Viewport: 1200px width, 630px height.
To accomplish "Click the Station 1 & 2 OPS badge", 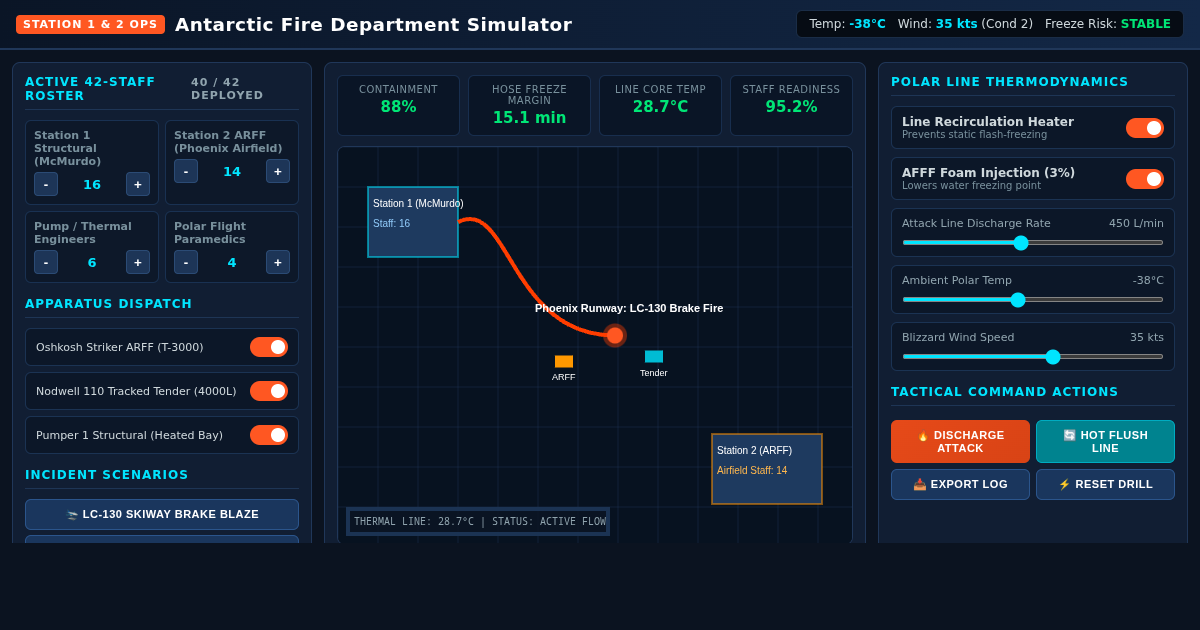I will 90,24.
